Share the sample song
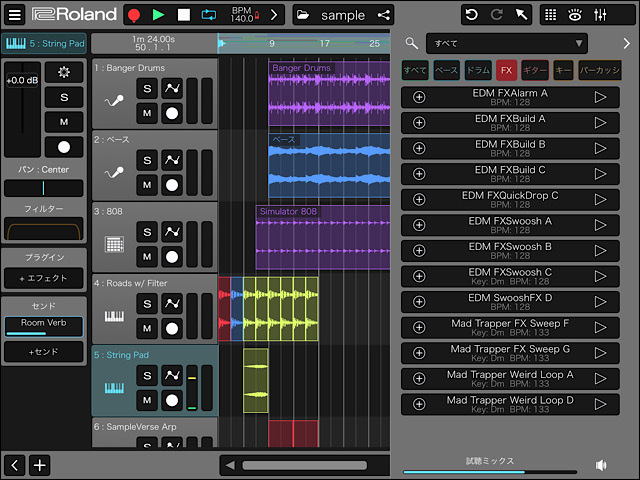640x480 pixels. tap(384, 15)
